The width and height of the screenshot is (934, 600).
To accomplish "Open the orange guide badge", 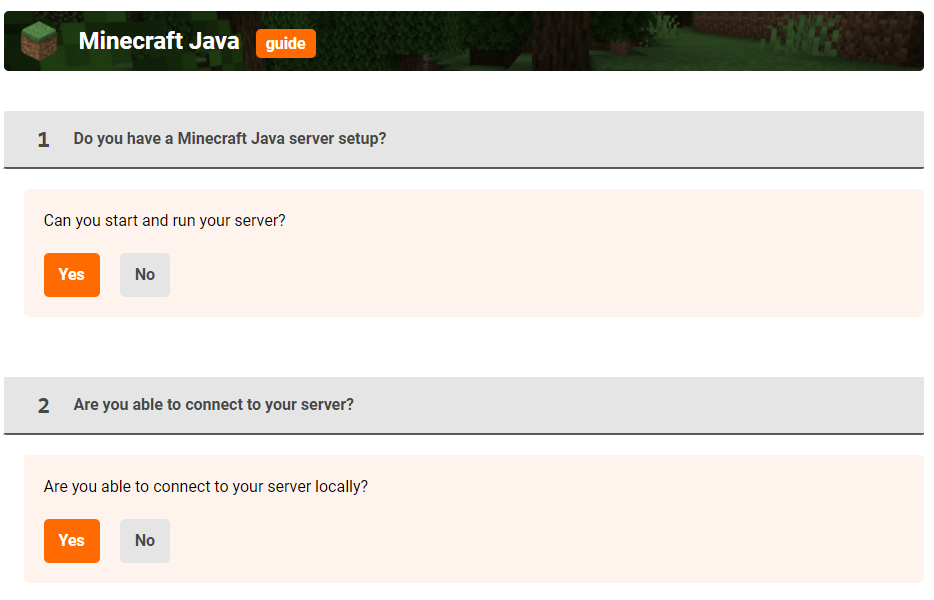I will [x=285, y=43].
